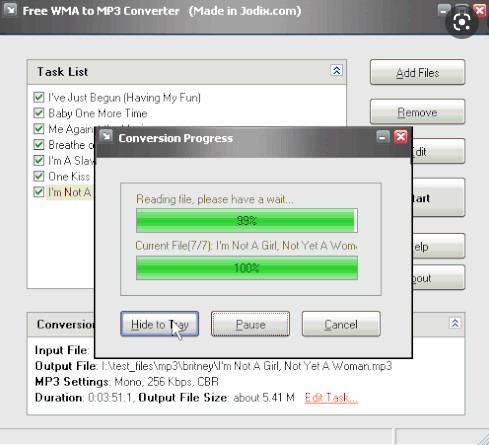Uncheck the Baby One More Time task

(39, 113)
